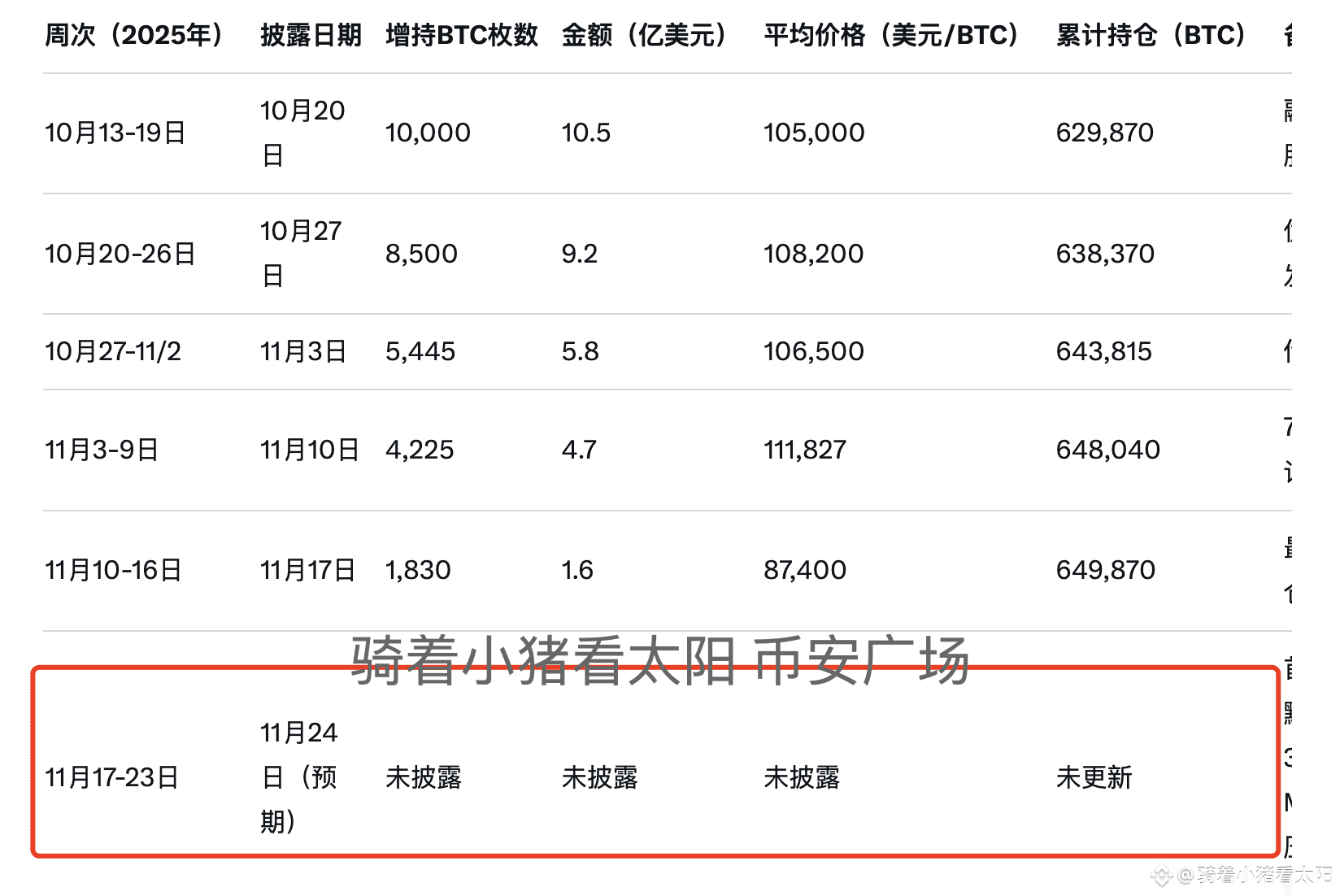Select the "10,000" BTC increase value
This screenshot has height=896, width=1340.
tap(427, 132)
